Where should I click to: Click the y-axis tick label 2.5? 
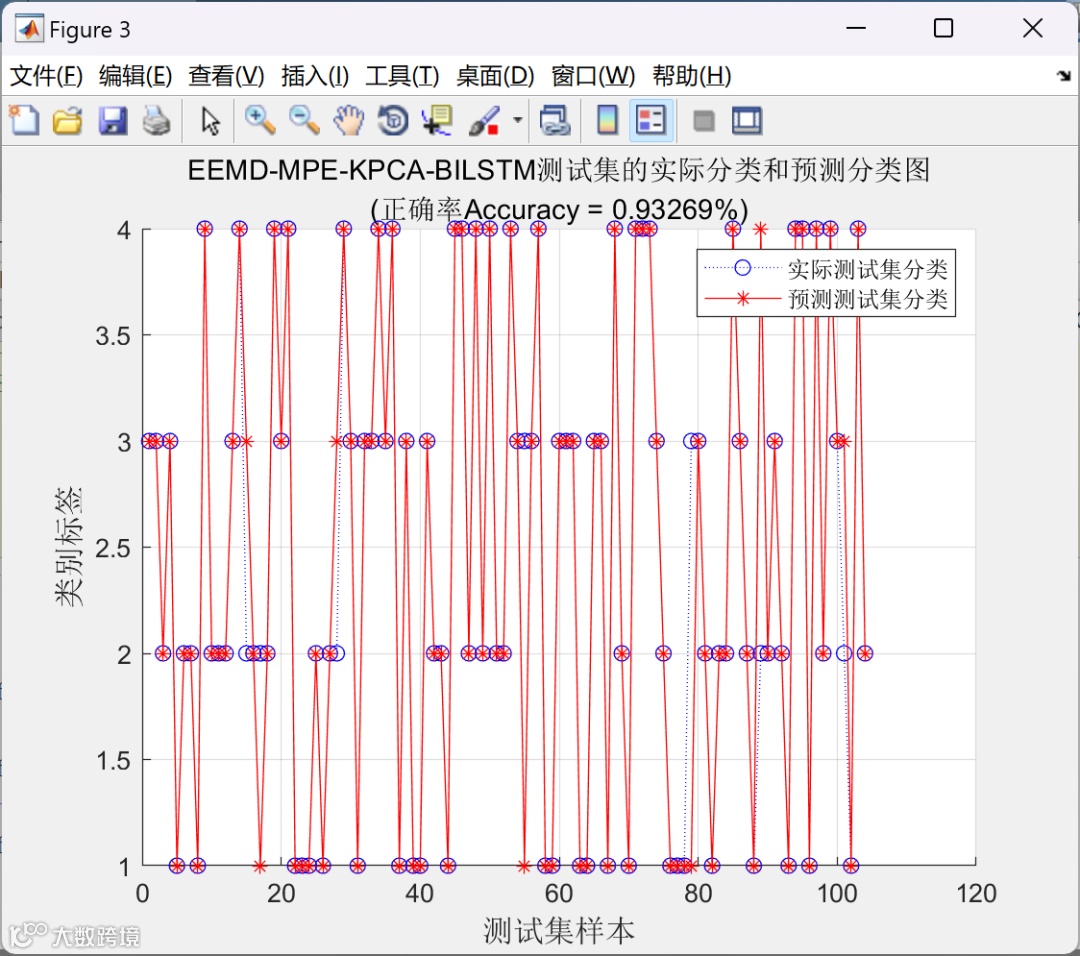click(113, 548)
